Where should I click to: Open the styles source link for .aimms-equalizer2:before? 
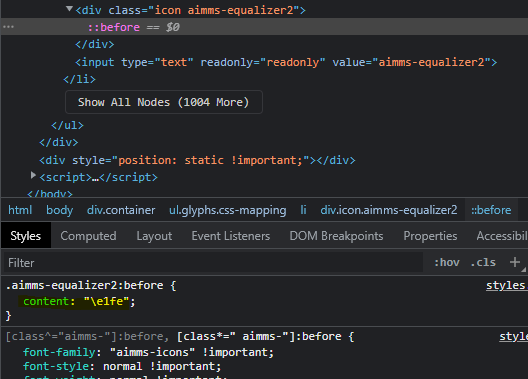click(506, 285)
